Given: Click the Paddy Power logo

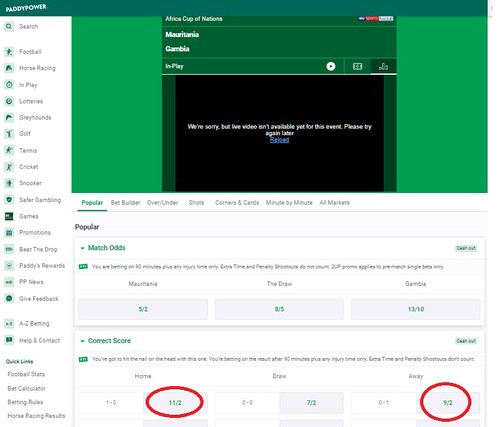Looking at the screenshot, I should (x=26, y=8).
